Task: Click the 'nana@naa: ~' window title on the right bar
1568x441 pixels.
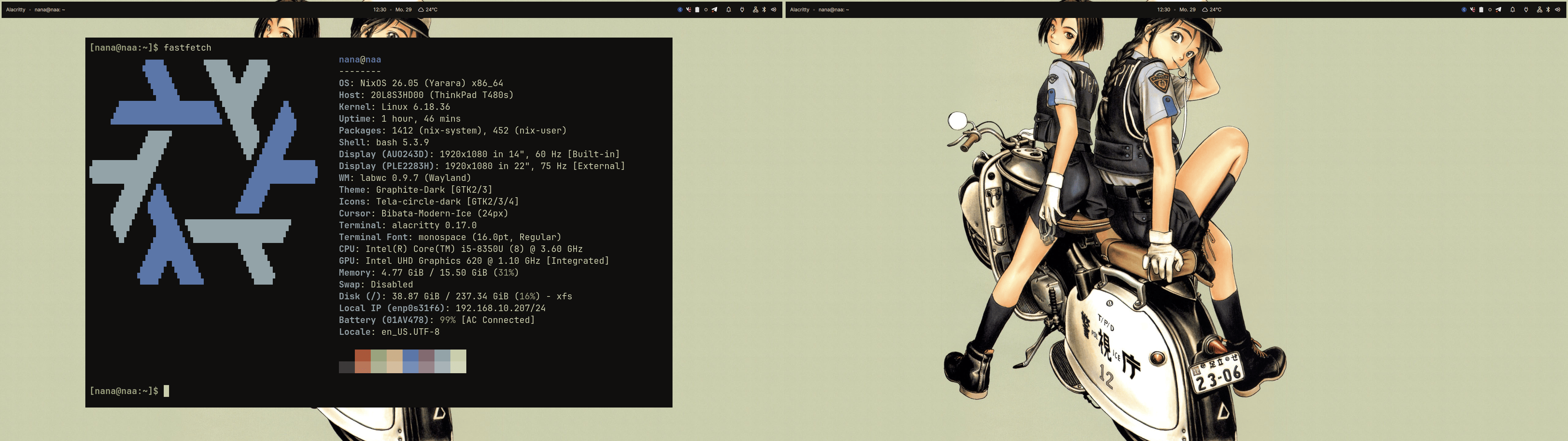Action: coord(834,10)
